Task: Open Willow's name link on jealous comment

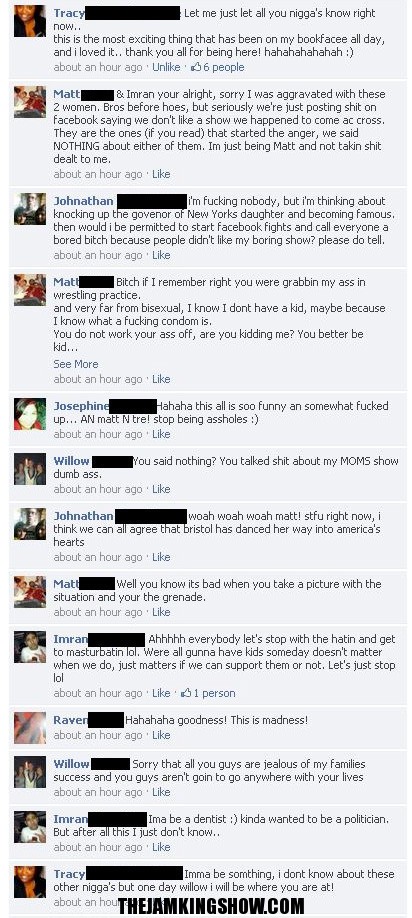Action: pyautogui.click(x=71, y=764)
